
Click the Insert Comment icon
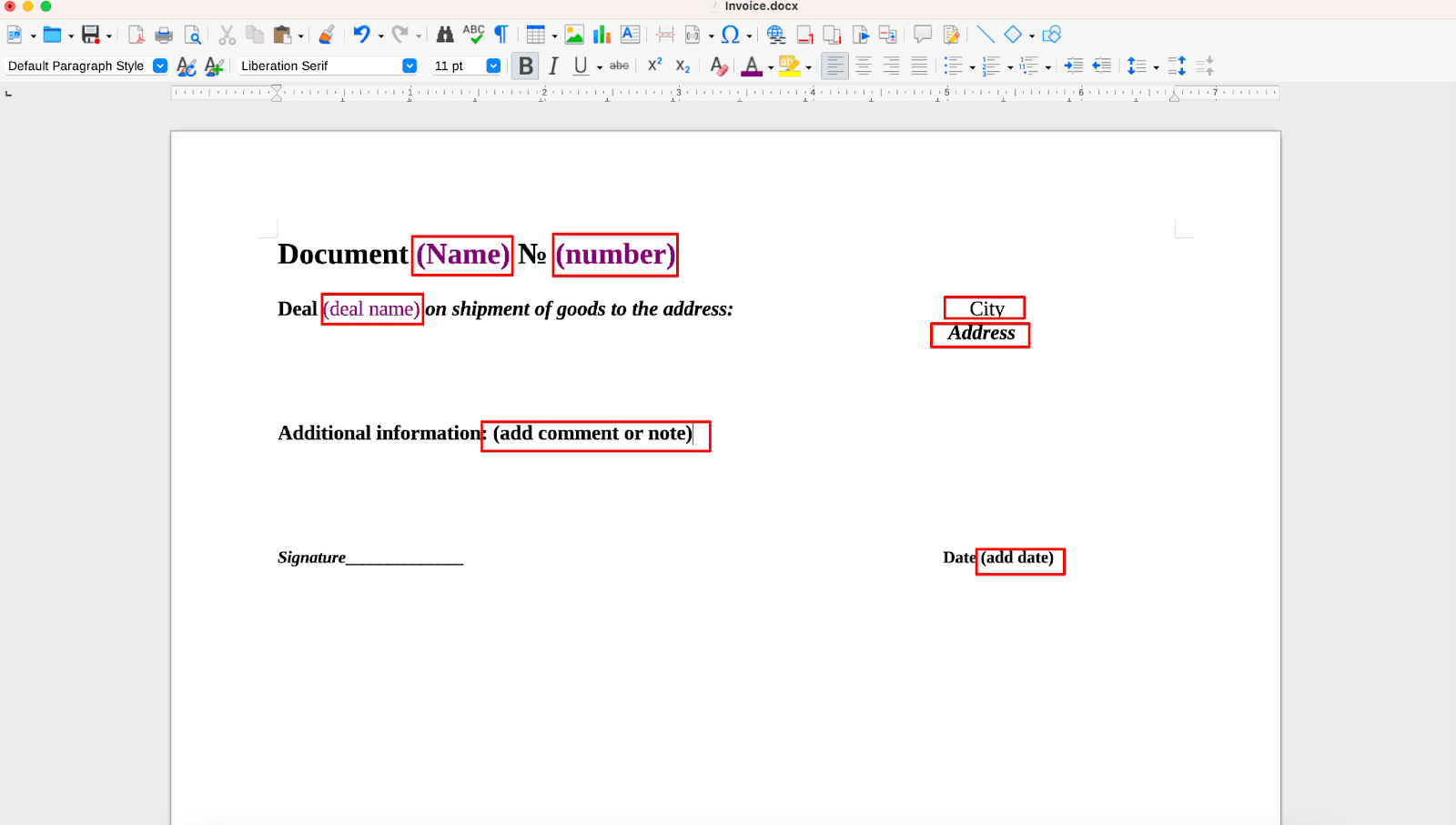point(923,35)
